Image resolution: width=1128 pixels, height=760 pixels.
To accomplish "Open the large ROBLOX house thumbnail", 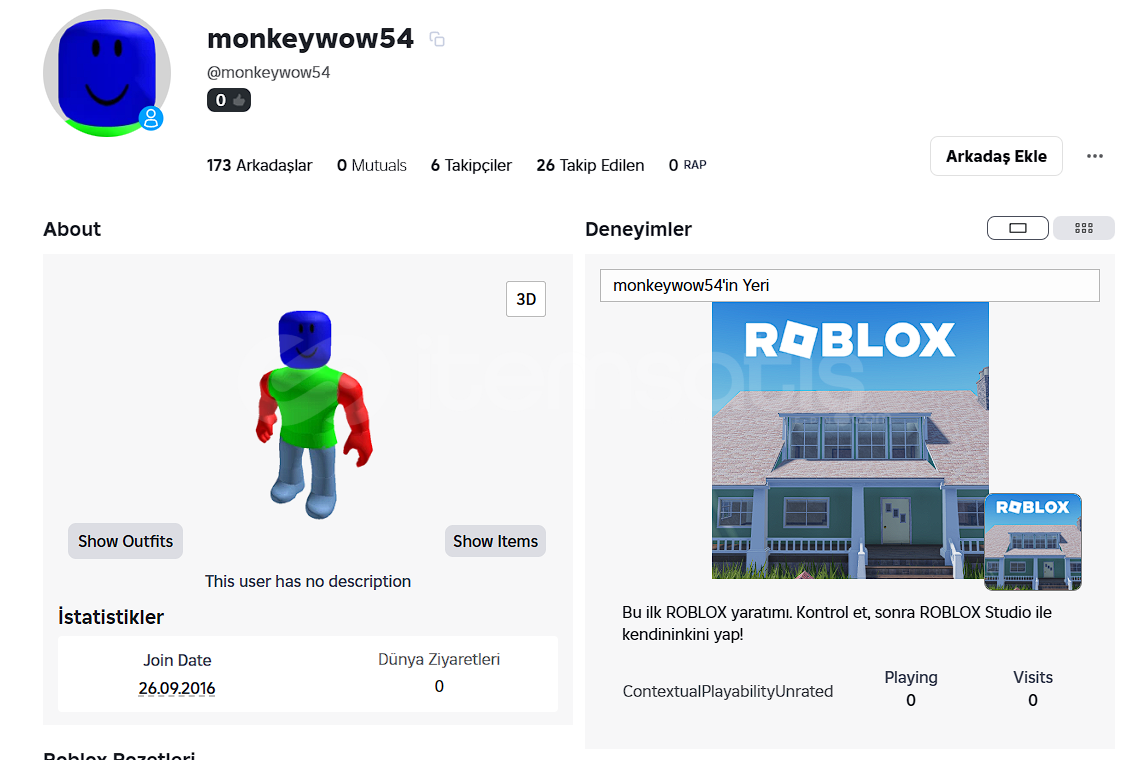I will (850, 440).
